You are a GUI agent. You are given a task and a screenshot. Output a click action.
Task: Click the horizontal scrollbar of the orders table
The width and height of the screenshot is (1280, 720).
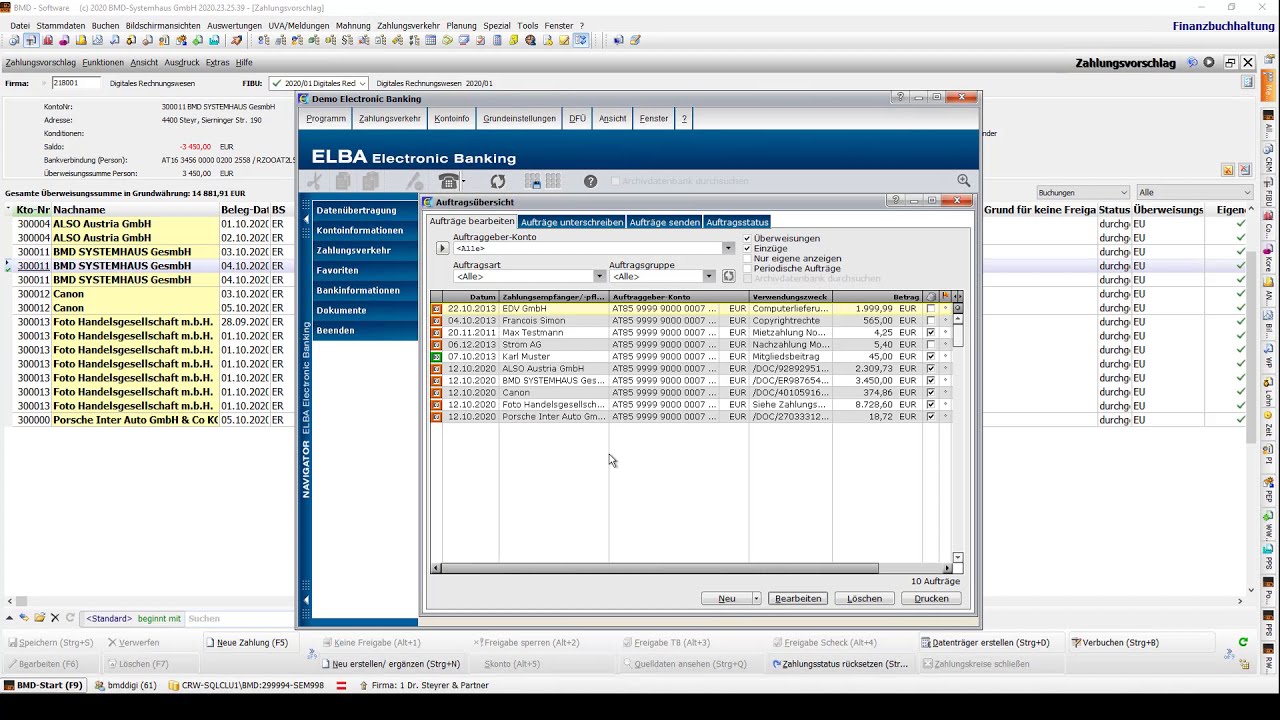tap(659, 568)
